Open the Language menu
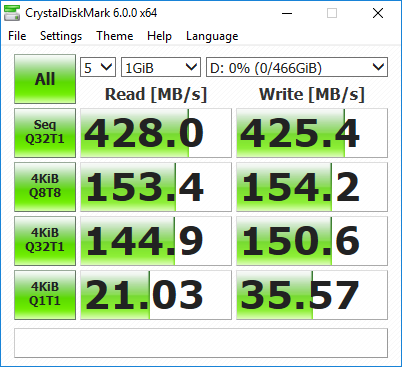Viewport: 402px width, 367px height. point(212,36)
